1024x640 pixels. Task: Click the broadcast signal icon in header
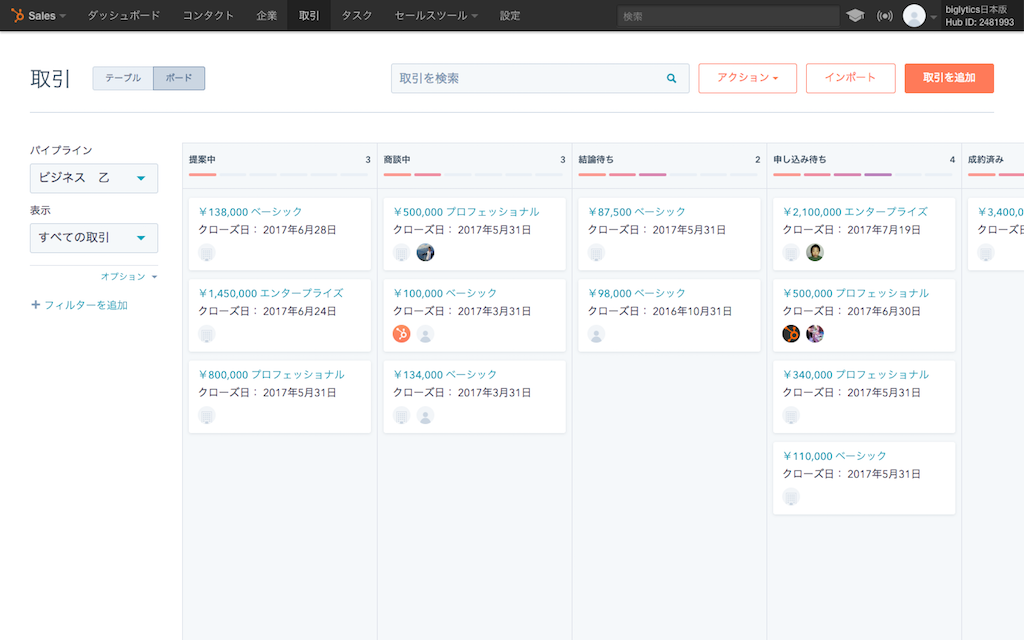pos(884,15)
